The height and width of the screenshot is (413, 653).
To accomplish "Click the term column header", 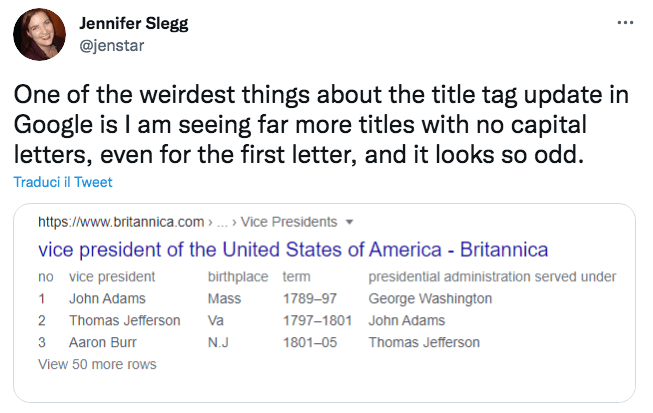I will click(x=297, y=277).
